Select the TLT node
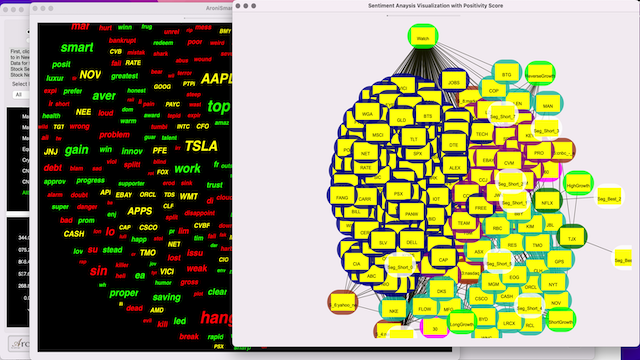This screenshot has width=640, height=360. [x=414, y=138]
